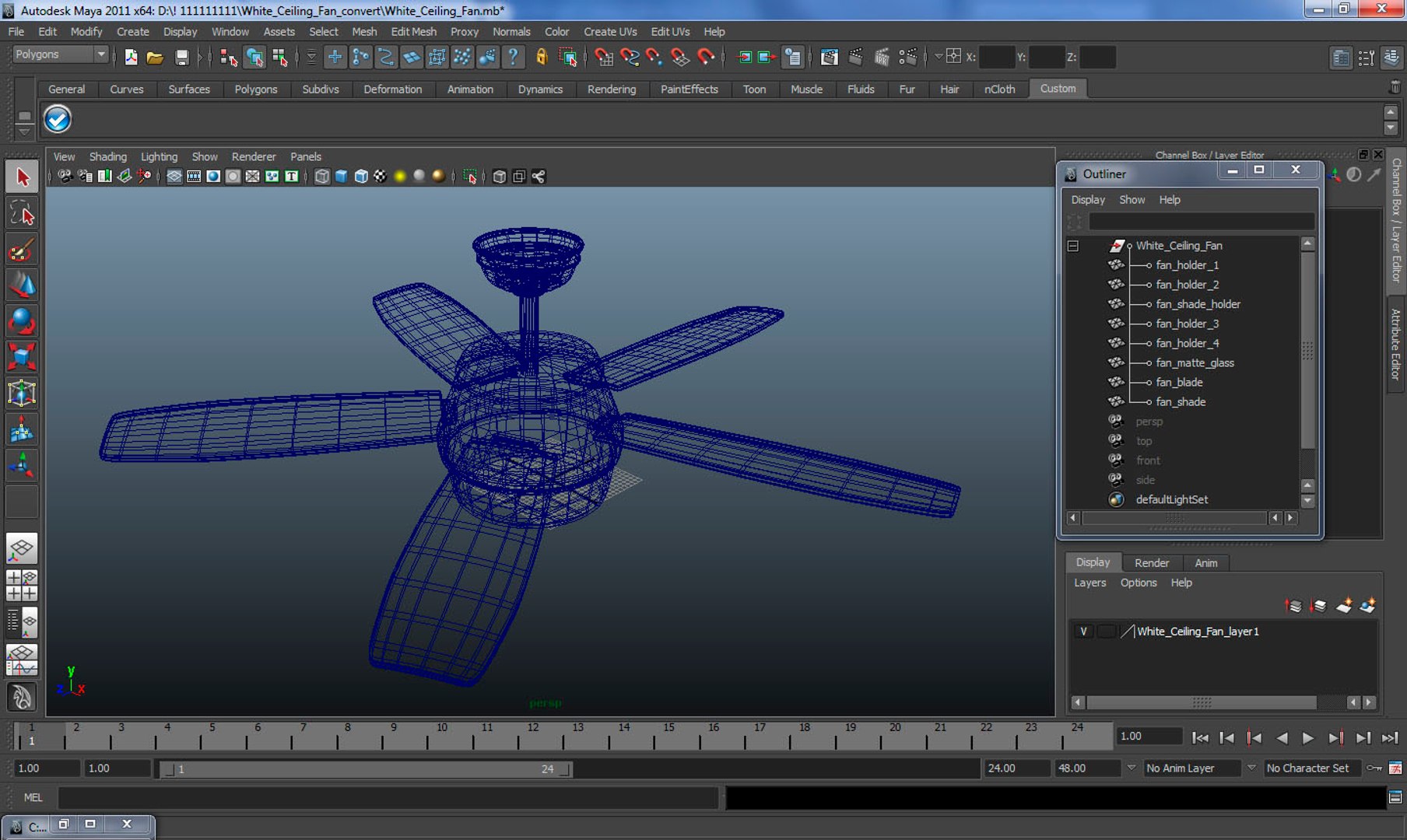This screenshot has height=840, width=1407.
Task: Toggle X-ray display in viewport toolbar
Action: [x=500, y=177]
